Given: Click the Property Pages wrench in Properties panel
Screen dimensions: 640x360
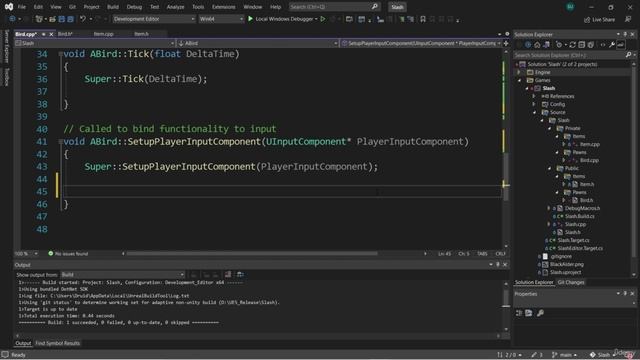Looking at the screenshot, I should click(x=540, y=313).
